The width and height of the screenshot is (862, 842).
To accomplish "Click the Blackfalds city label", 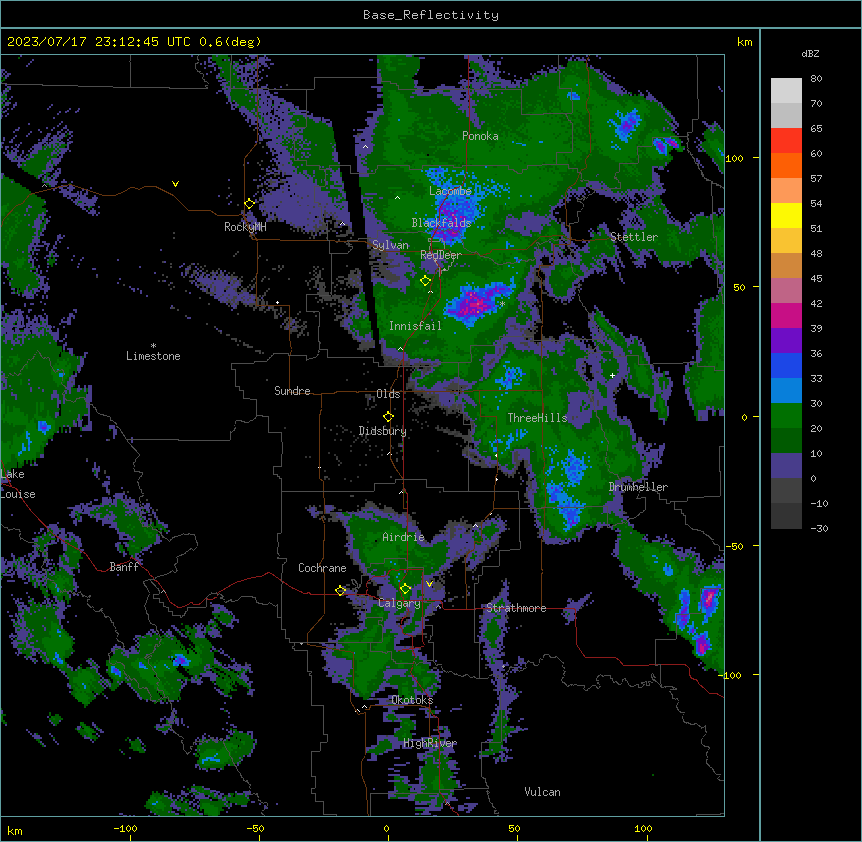I will [x=441, y=223].
